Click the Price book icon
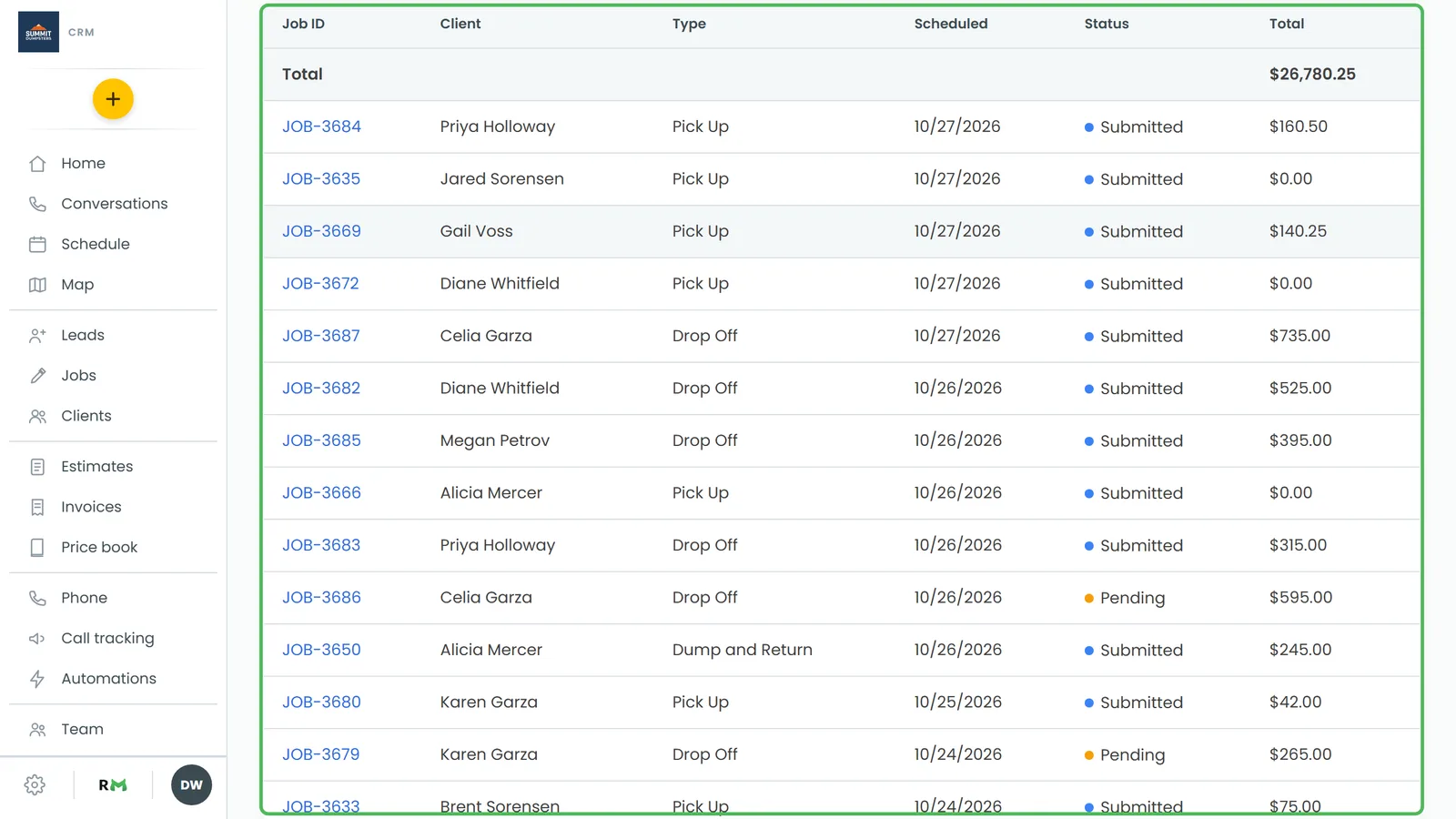The height and width of the screenshot is (819, 1456). [x=37, y=547]
